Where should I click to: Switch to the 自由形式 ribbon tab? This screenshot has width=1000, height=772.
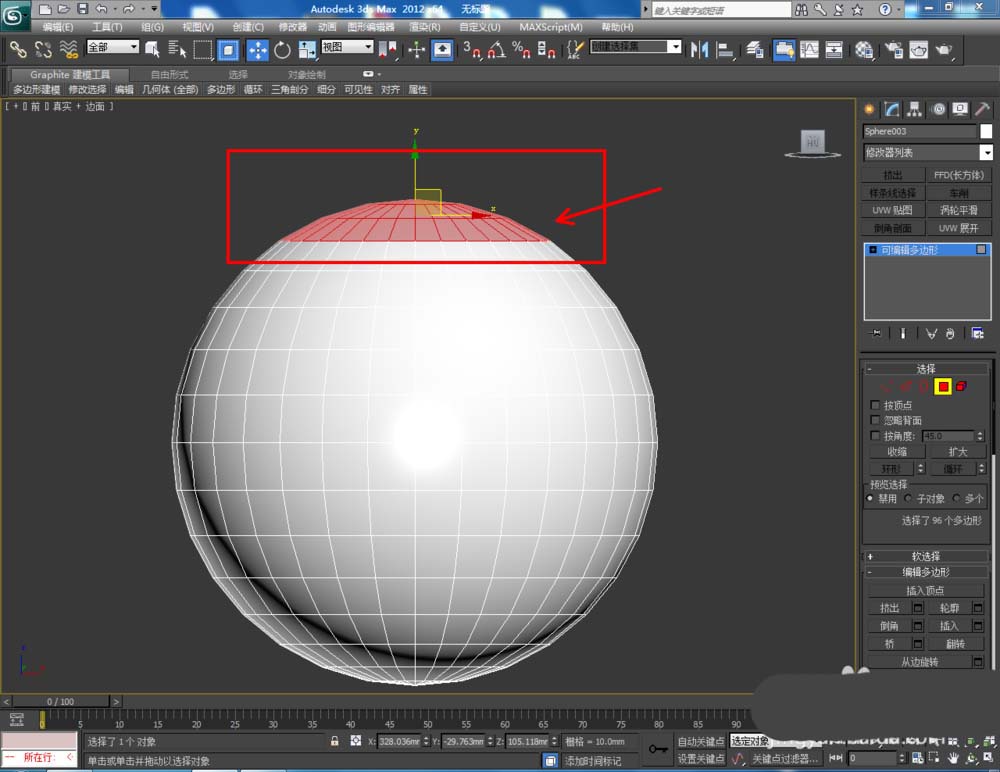pyautogui.click(x=170, y=75)
